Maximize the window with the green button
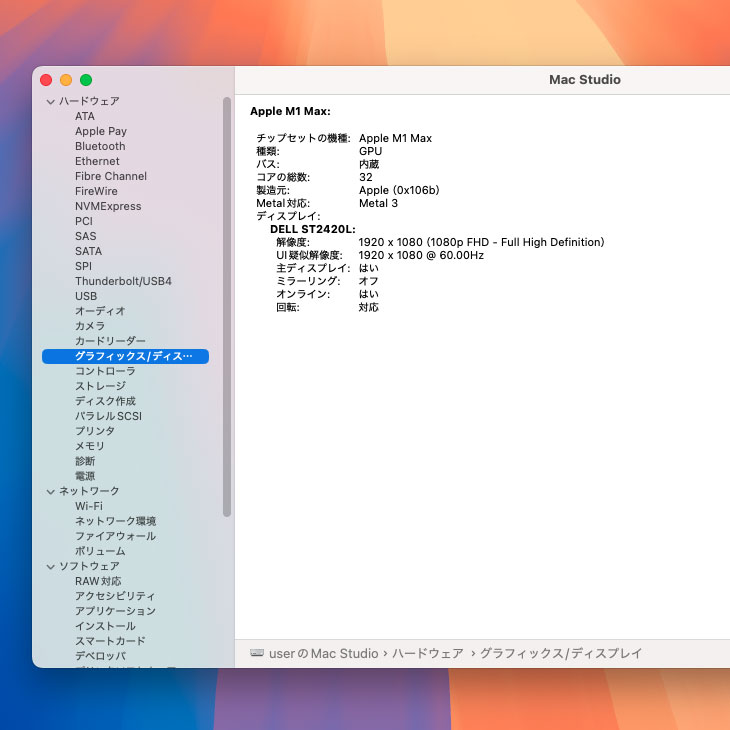 pos(86,80)
